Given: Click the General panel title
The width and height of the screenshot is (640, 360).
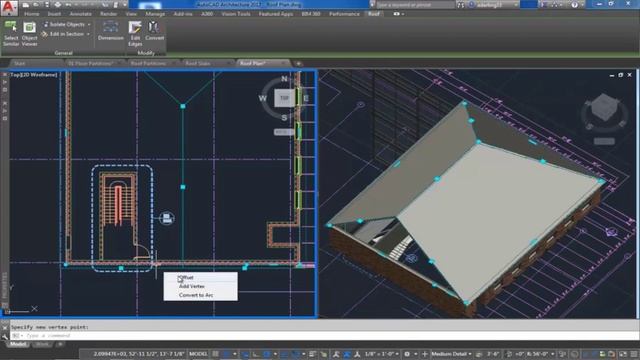Looking at the screenshot, I should [63, 53].
